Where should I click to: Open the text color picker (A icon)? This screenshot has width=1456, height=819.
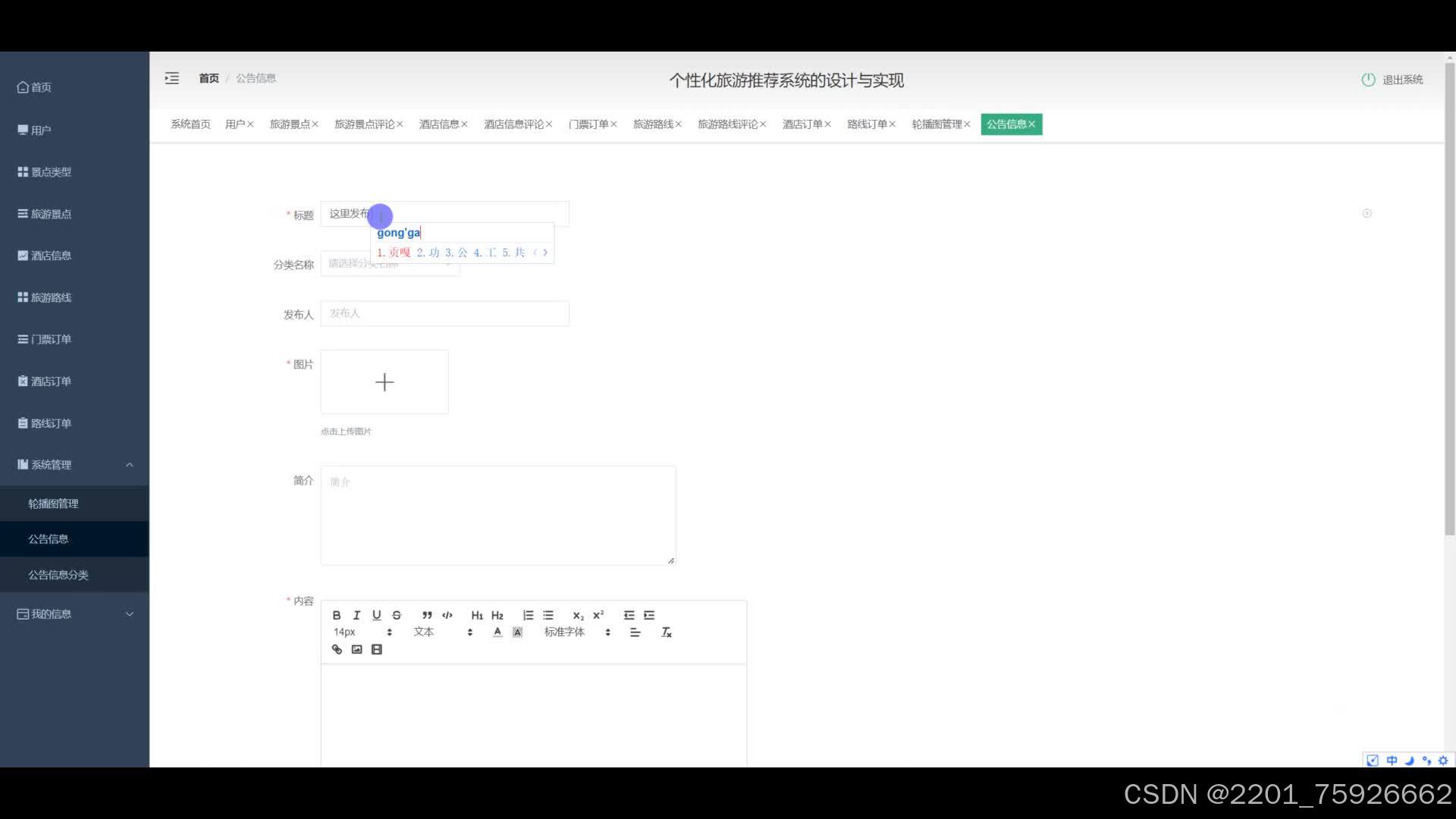[497, 632]
